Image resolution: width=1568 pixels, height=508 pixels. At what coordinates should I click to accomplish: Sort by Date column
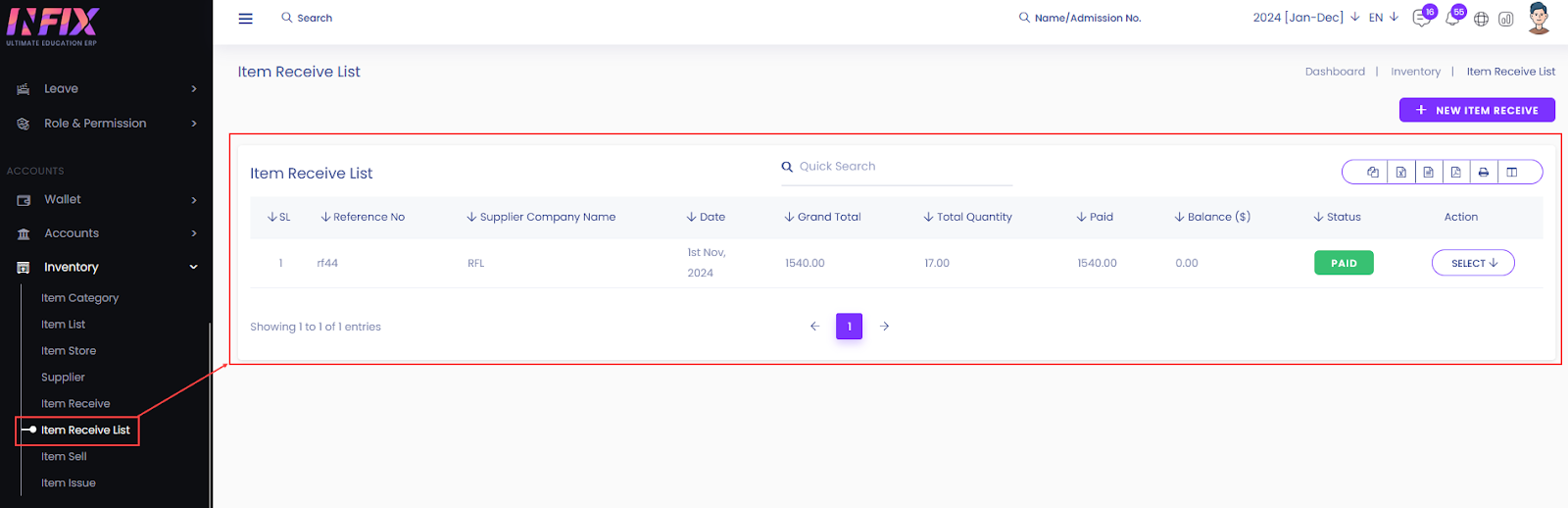coord(706,217)
